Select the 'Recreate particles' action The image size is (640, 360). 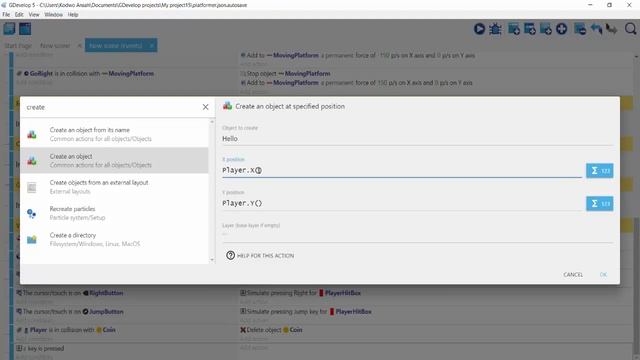[x=114, y=213]
